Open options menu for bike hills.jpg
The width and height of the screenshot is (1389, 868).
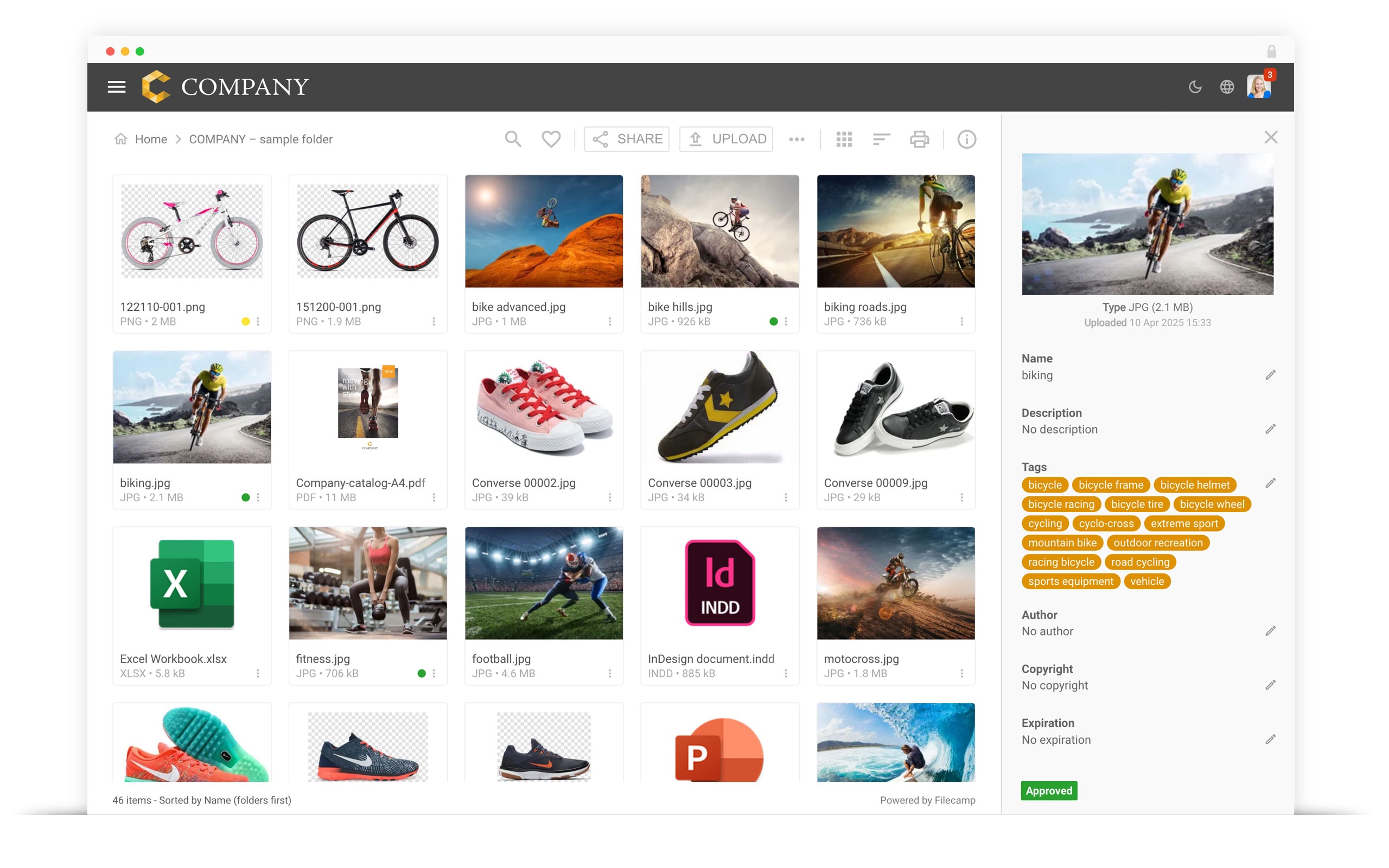point(786,322)
